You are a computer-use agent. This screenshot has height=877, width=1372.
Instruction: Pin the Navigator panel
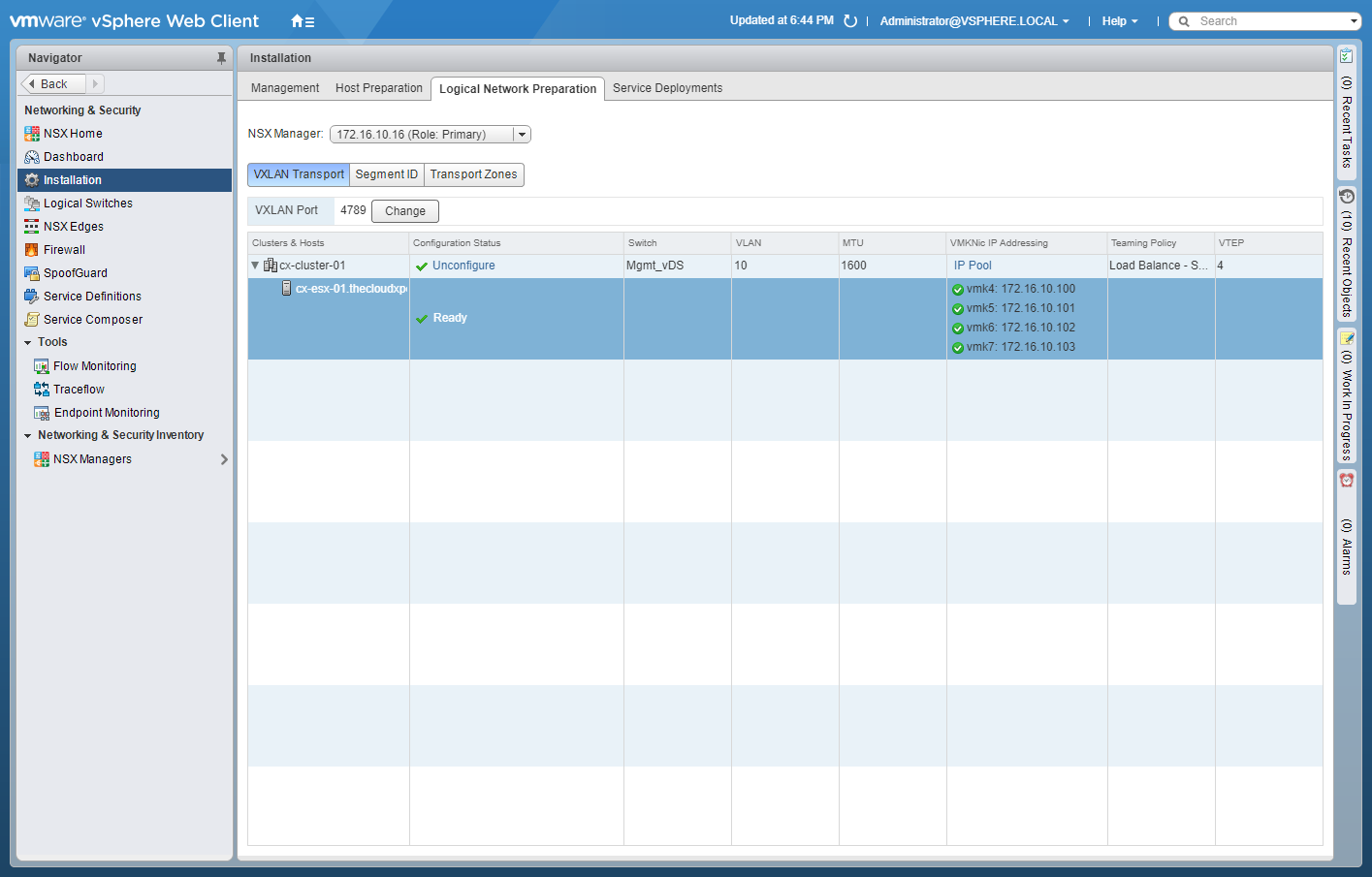tap(221, 58)
